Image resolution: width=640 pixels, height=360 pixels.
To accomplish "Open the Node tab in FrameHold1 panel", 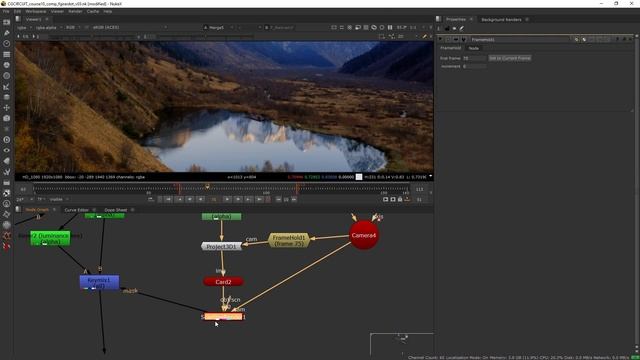I will coord(473,48).
